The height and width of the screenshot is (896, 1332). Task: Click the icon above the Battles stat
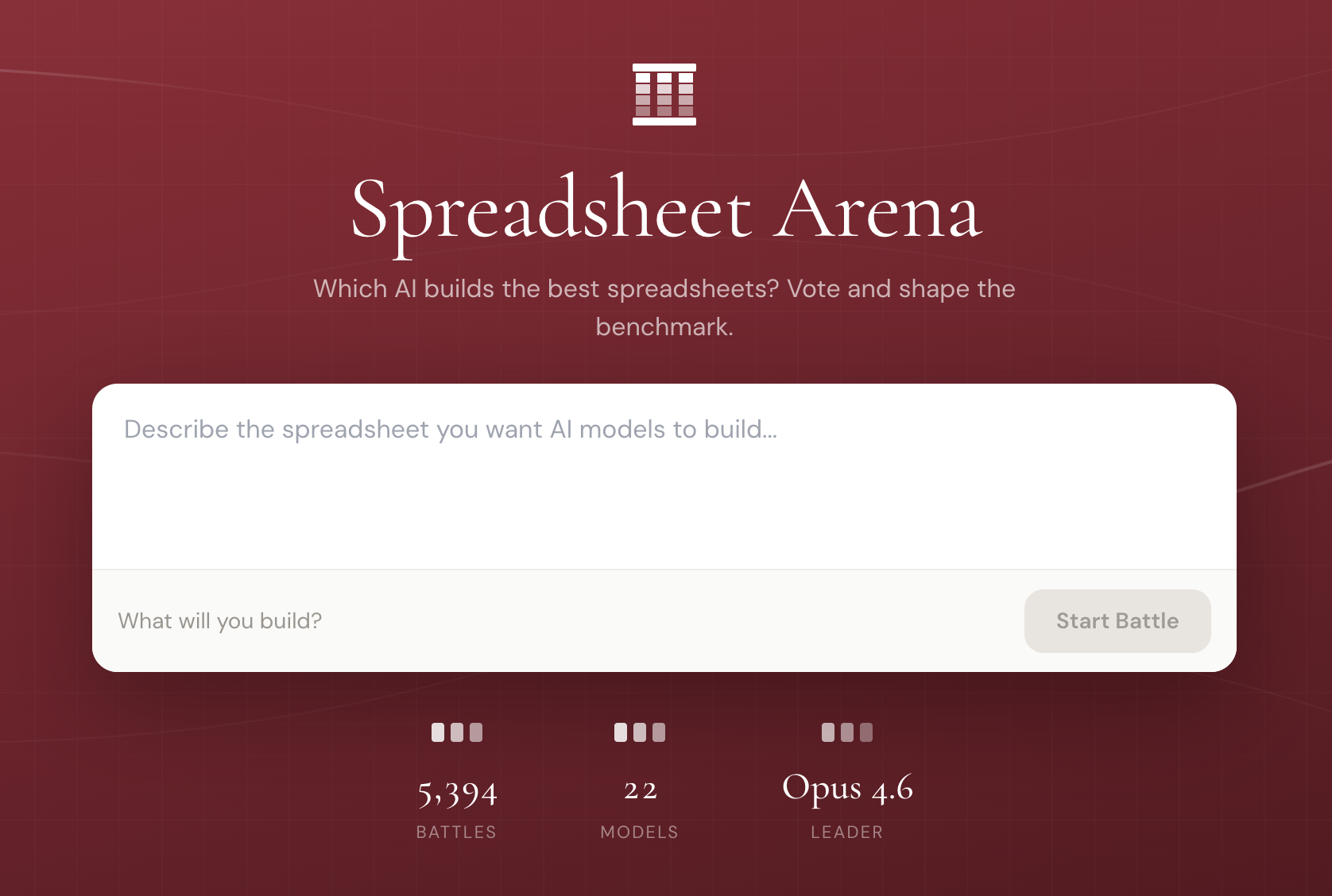tap(457, 732)
